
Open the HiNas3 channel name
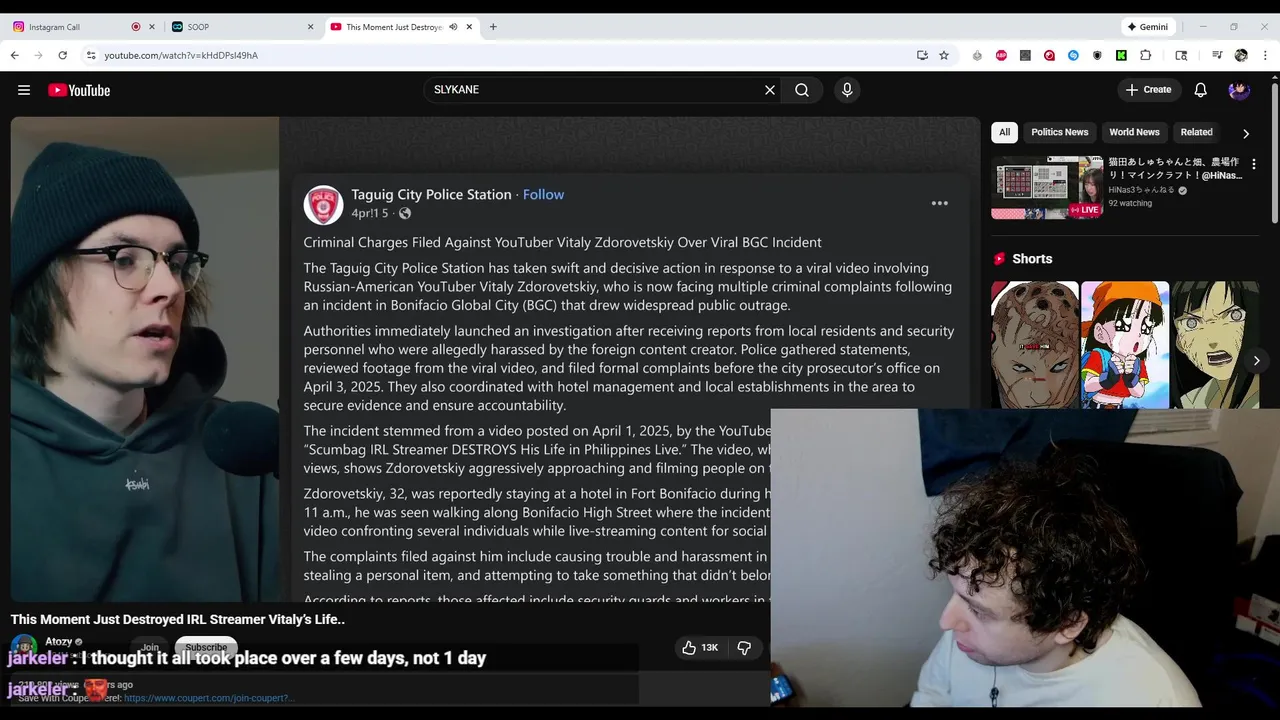[1141, 190]
